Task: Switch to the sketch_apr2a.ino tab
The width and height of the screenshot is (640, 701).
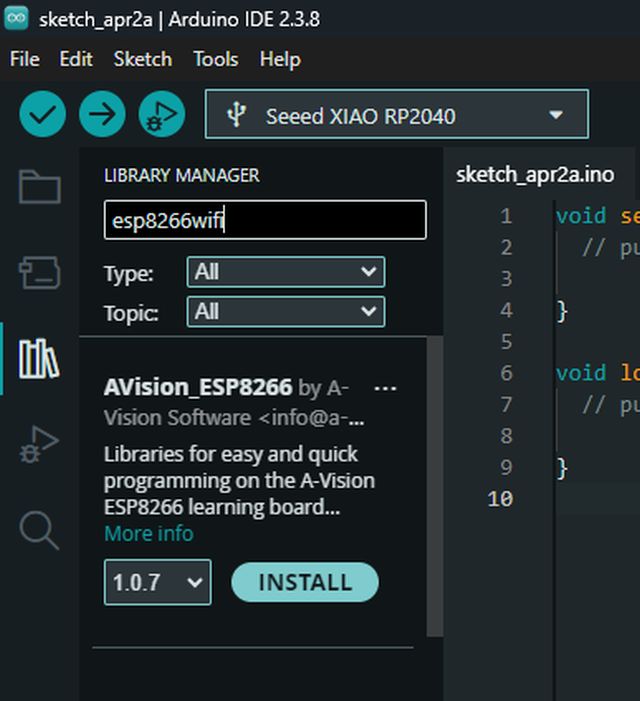Action: coord(535,174)
